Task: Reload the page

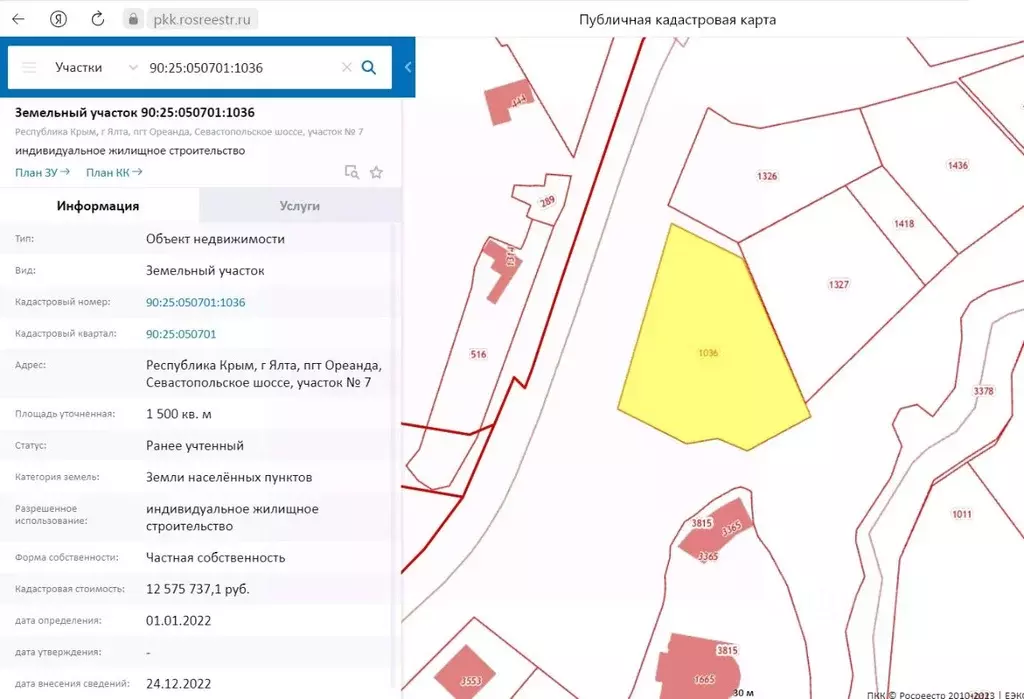Action: (x=98, y=19)
